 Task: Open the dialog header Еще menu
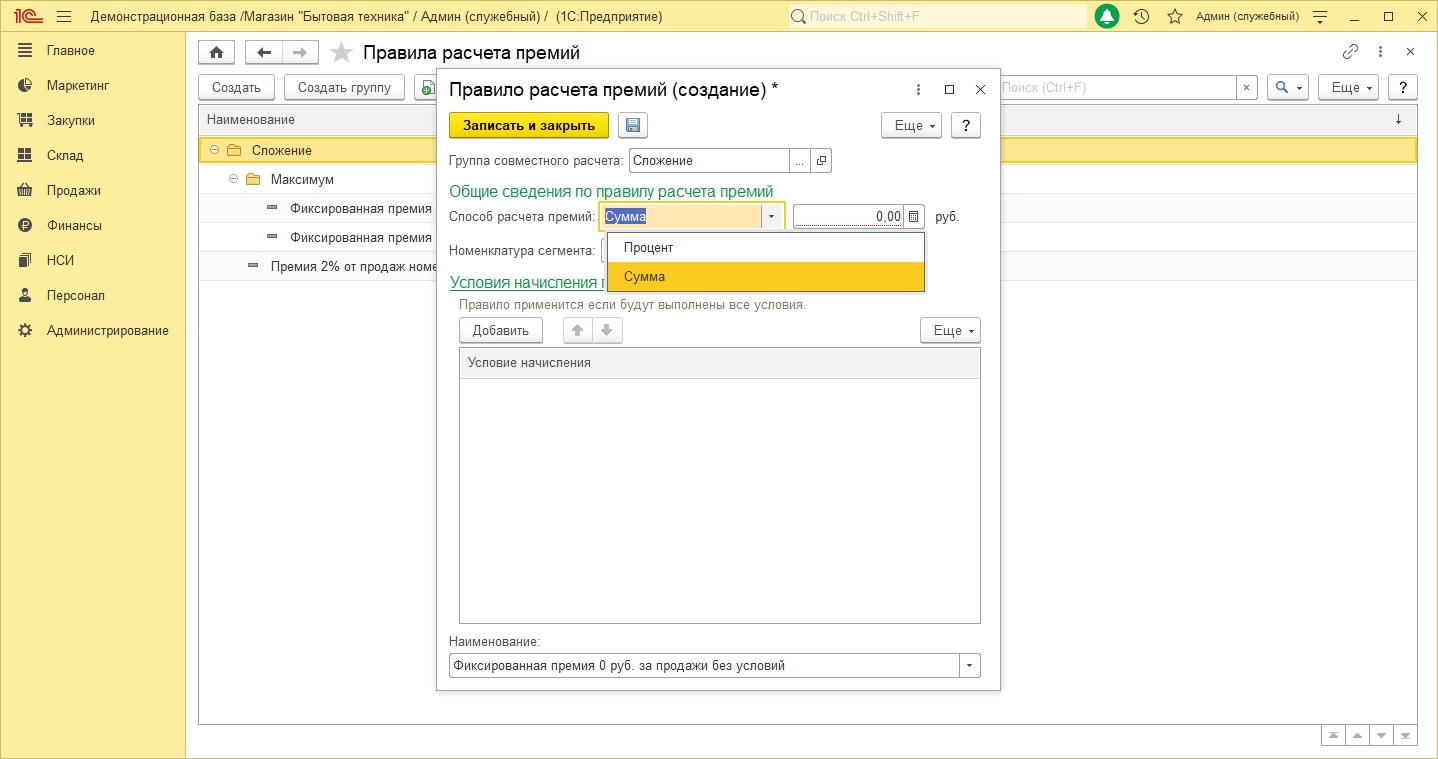(x=912, y=125)
